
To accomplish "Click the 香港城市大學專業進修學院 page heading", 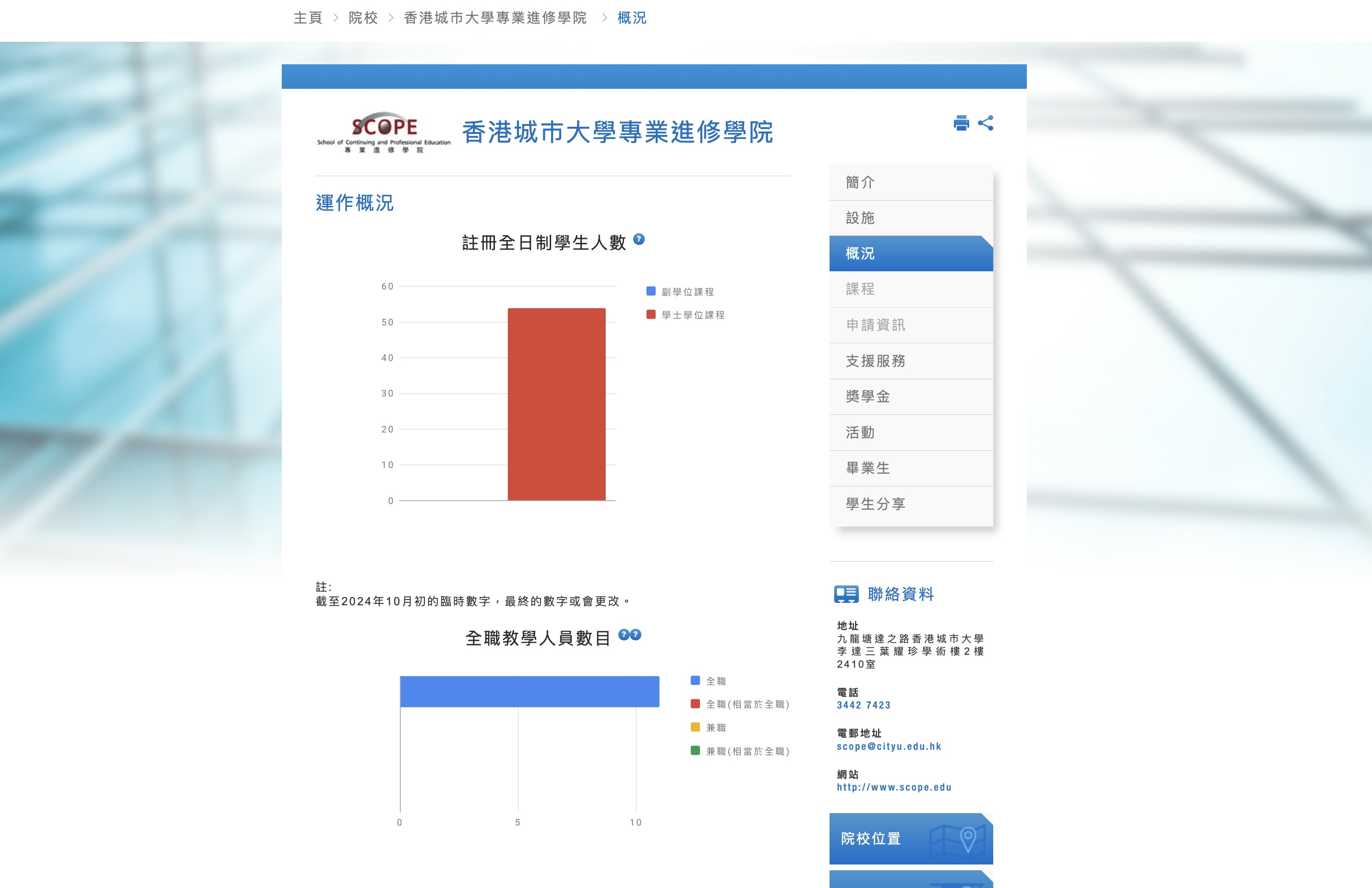I will [x=617, y=132].
